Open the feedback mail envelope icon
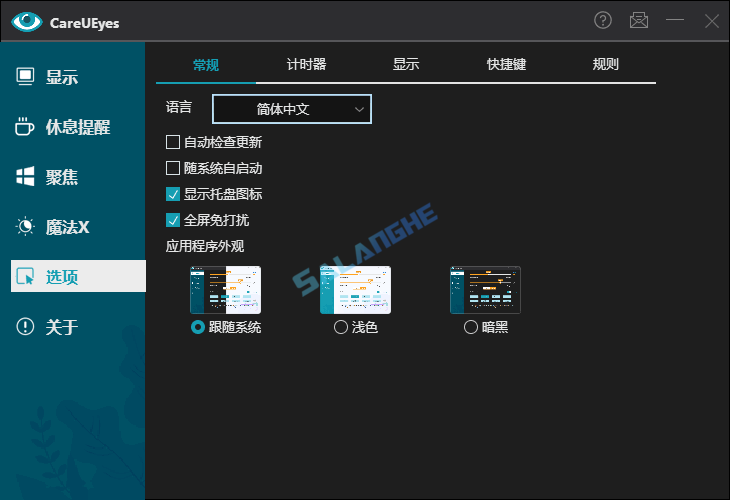This screenshot has width=730, height=500. pos(638,20)
